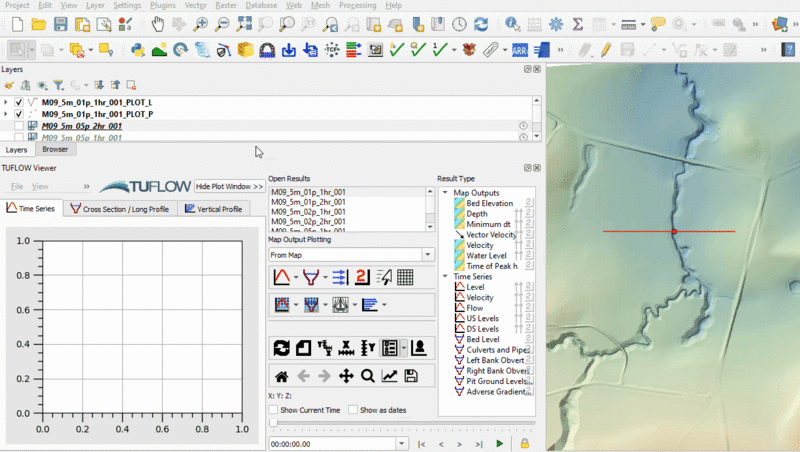The height and width of the screenshot is (452, 800).
Task: Click the Save Project icon
Action: click(x=60, y=23)
